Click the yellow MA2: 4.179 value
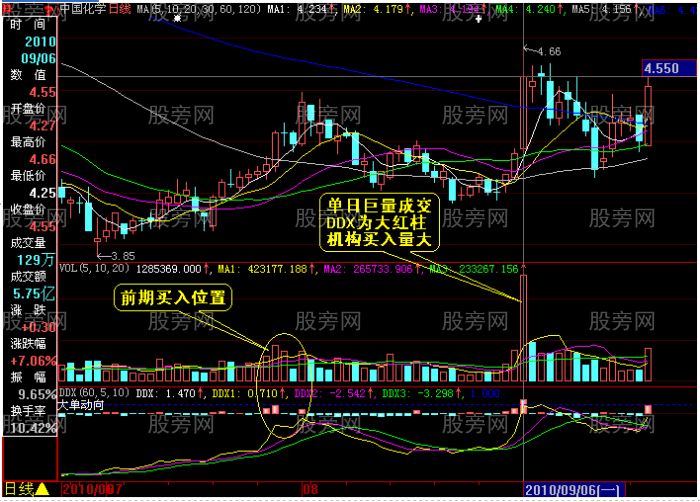 coord(377,9)
